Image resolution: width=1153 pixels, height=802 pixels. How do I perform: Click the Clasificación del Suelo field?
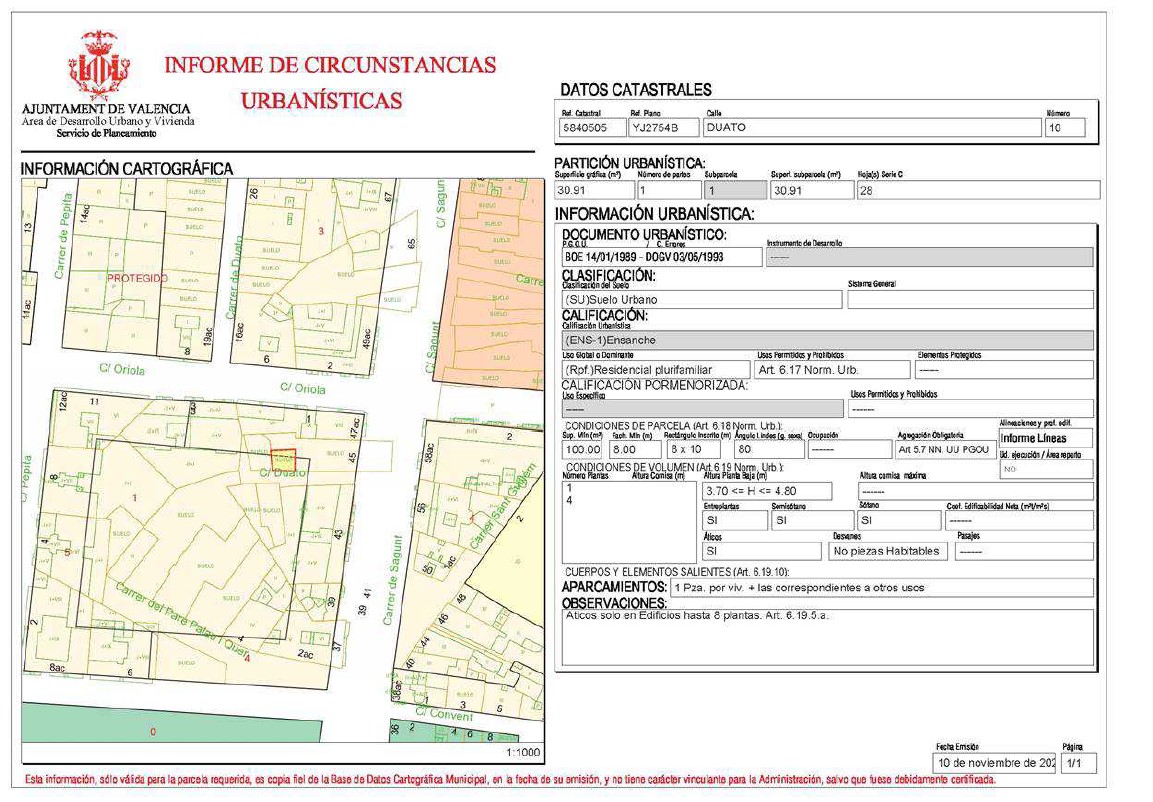pos(702,299)
